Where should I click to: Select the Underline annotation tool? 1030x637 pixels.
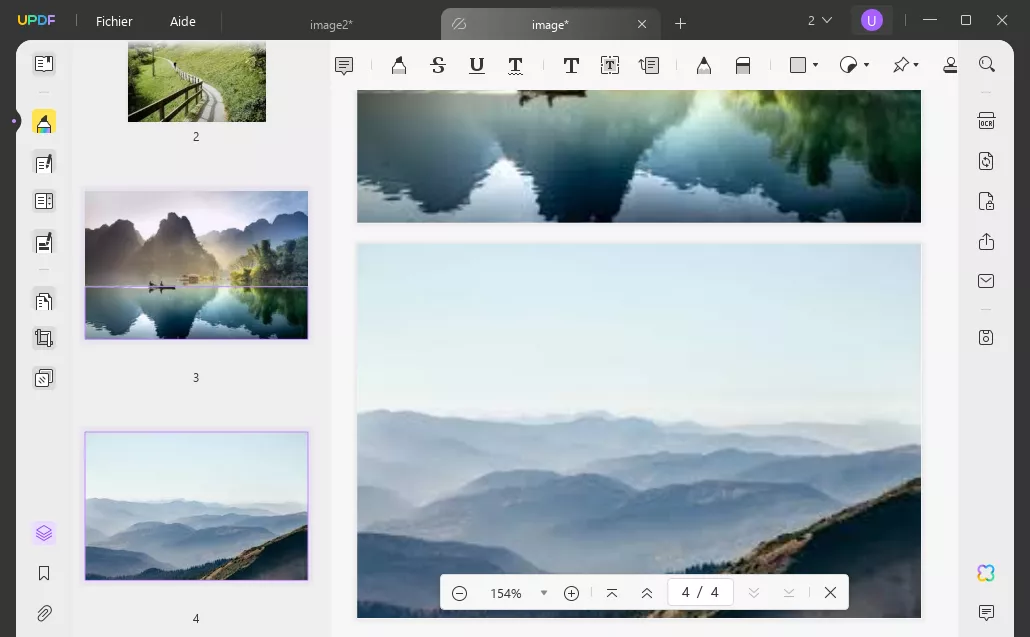477,65
